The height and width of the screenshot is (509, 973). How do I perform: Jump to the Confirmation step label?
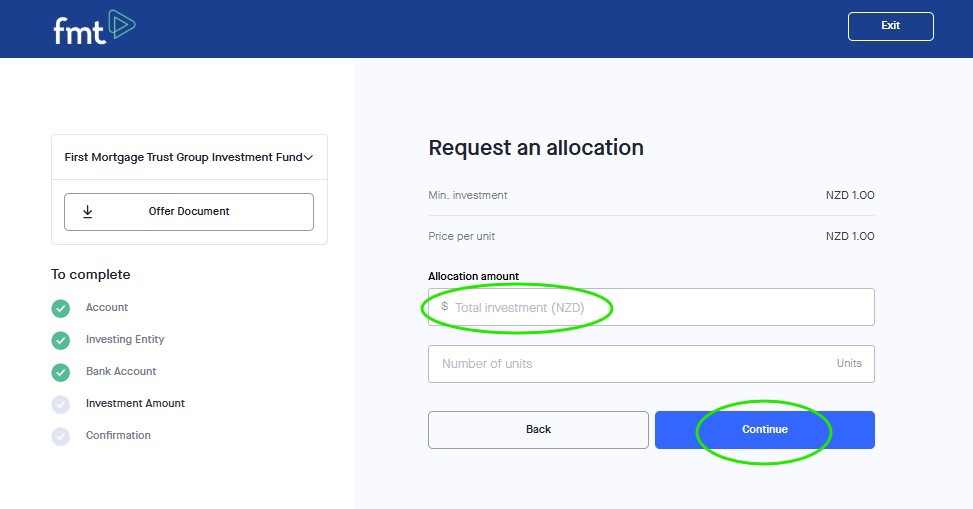tap(118, 435)
